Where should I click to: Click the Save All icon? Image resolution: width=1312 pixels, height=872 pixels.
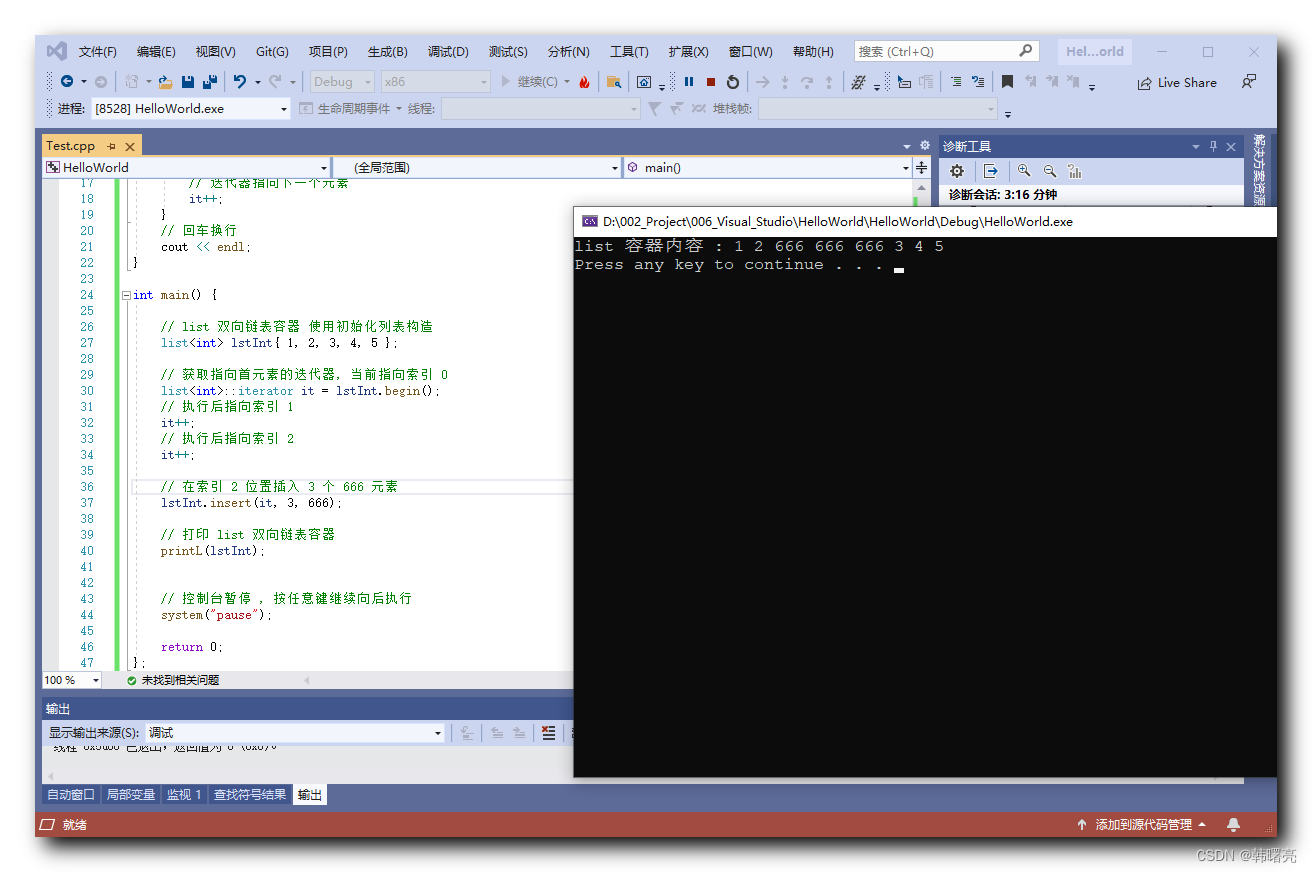[210, 82]
